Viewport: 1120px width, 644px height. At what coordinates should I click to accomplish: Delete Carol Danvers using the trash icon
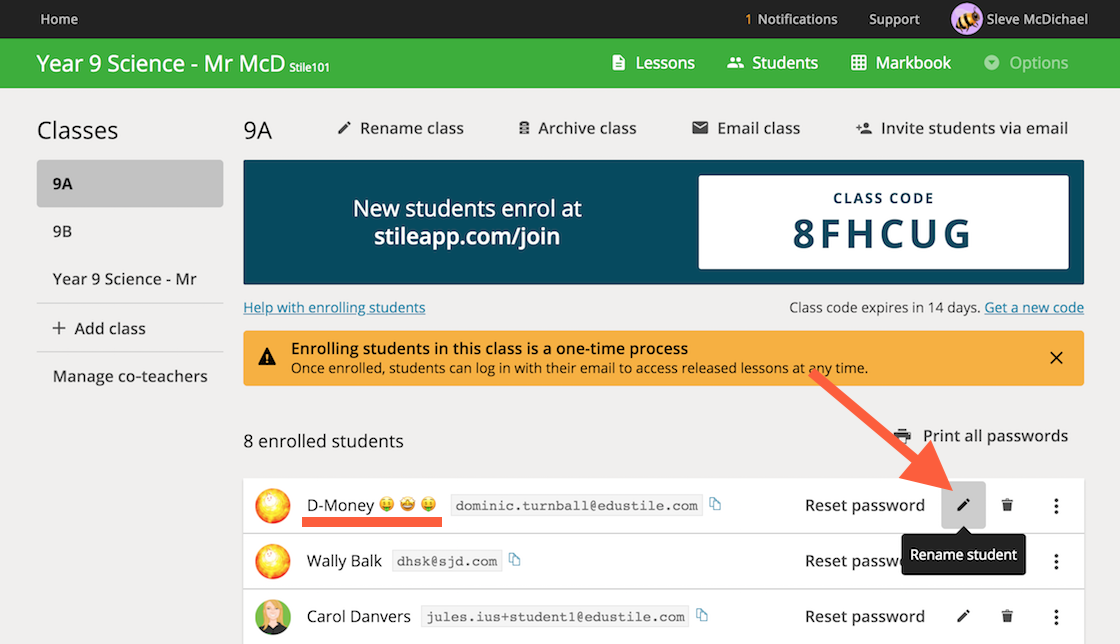pyautogui.click(x=1007, y=616)
